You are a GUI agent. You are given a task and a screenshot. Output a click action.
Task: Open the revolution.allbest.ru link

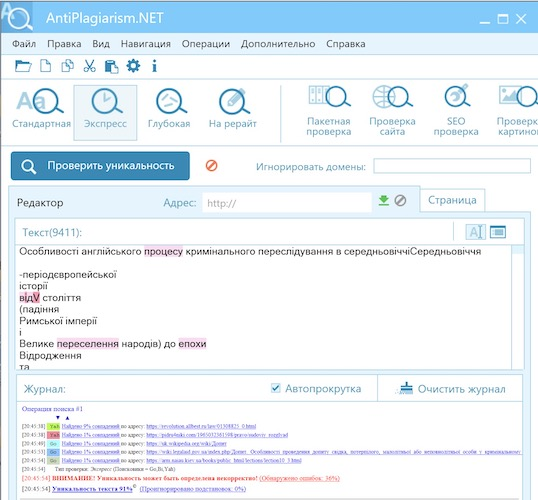(201, 426)
